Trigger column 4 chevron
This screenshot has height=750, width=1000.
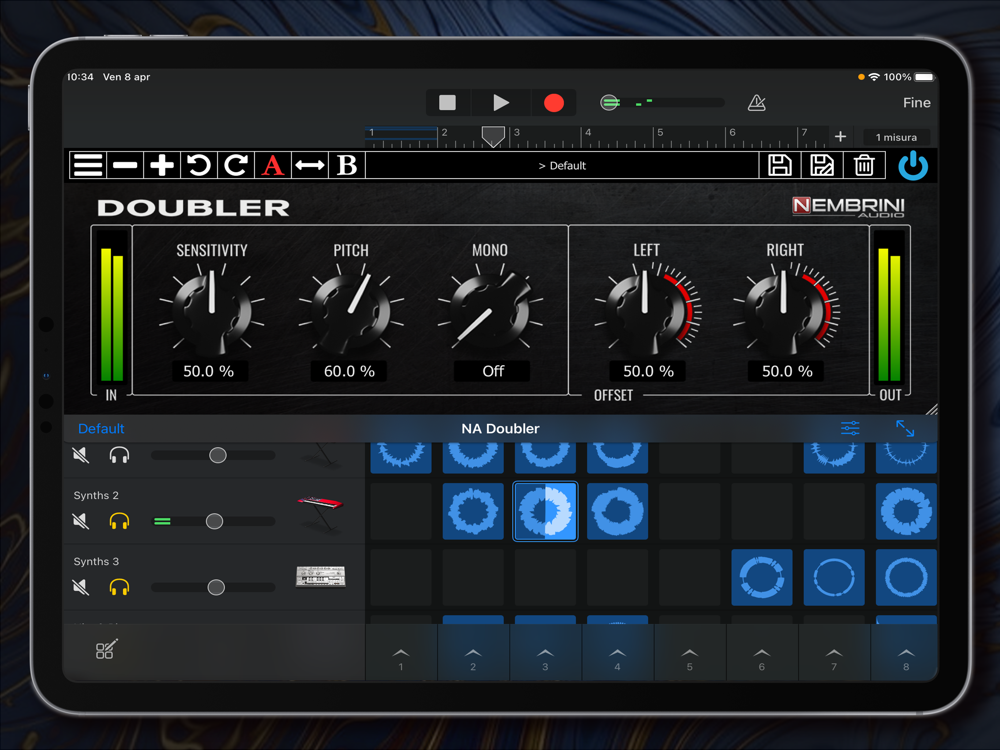point(617,653)
